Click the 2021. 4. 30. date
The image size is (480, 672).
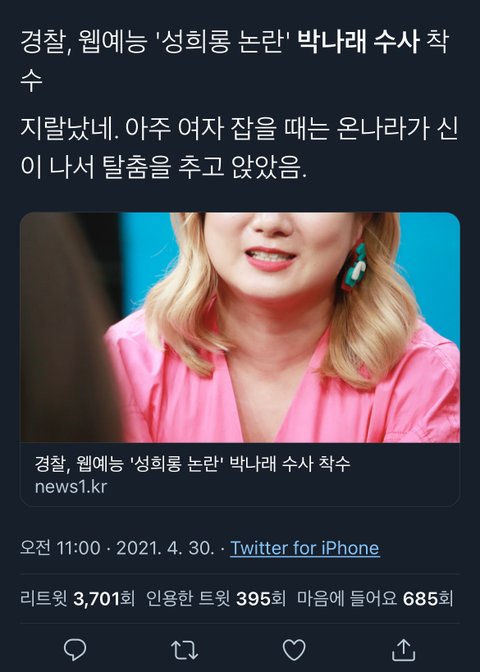point(165,548)
